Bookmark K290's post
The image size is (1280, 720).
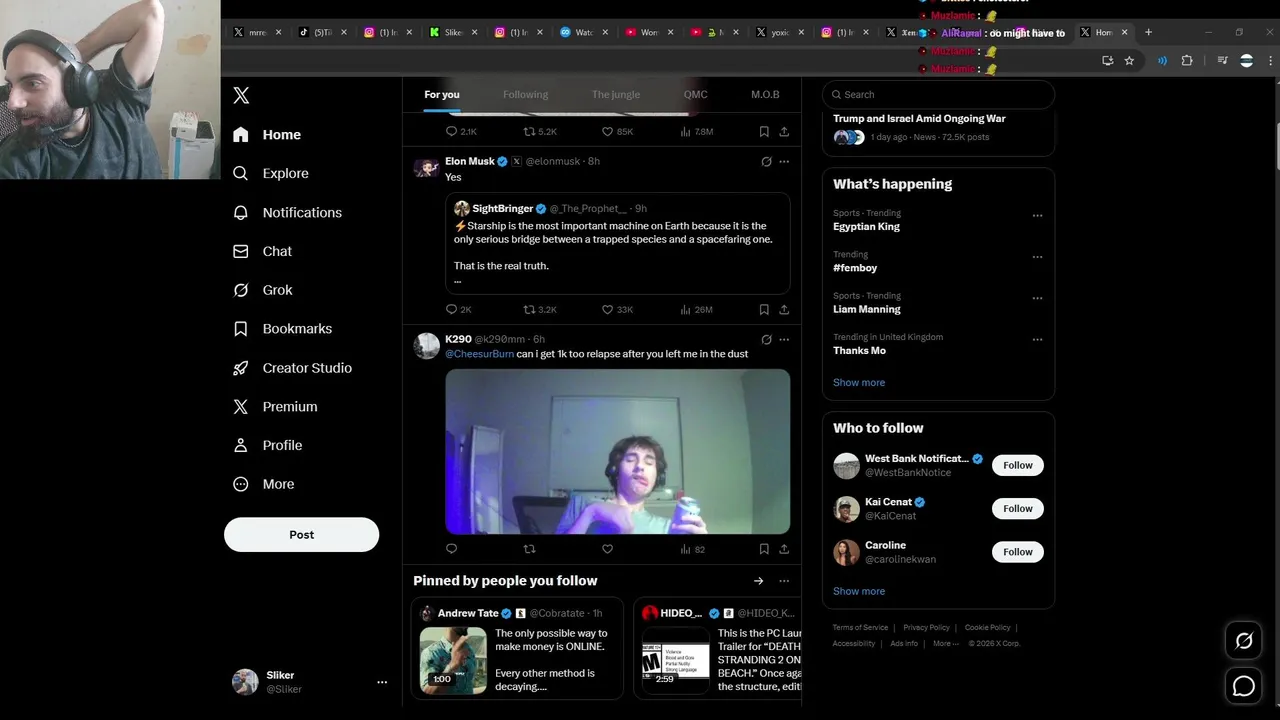tap(764, 549)
